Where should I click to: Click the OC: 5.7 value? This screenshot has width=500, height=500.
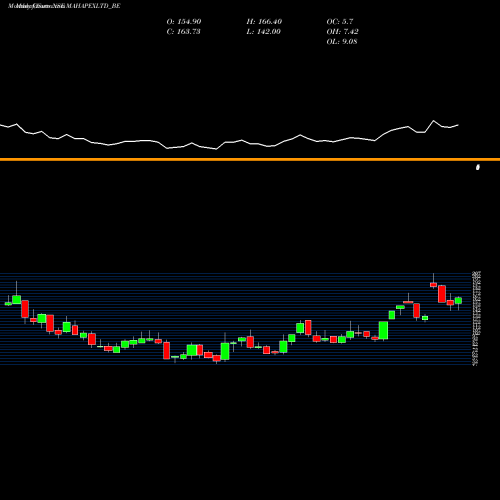[340, 22]
